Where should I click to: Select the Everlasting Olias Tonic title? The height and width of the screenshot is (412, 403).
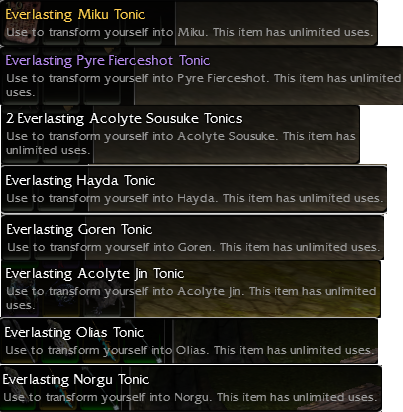click(74, 333)
